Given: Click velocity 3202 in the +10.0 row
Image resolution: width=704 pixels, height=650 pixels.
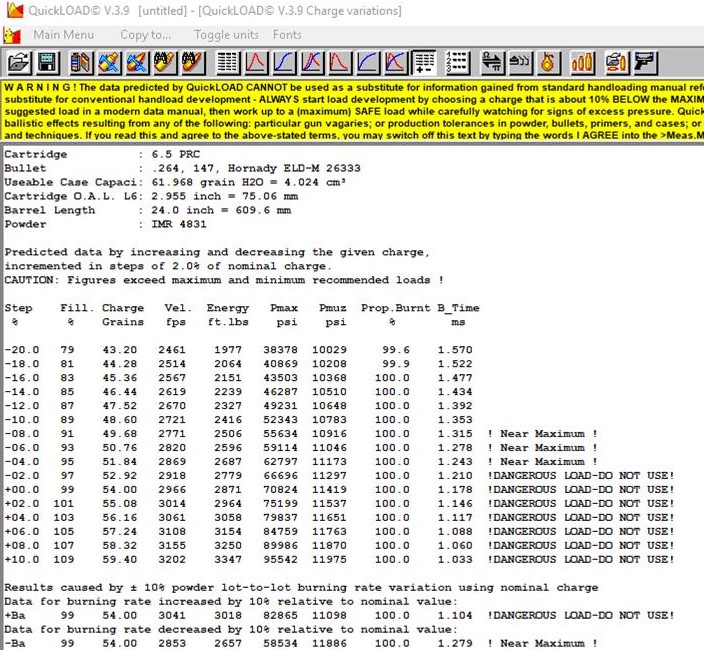Looking at the screenshot, I should (x=172, y=559).
